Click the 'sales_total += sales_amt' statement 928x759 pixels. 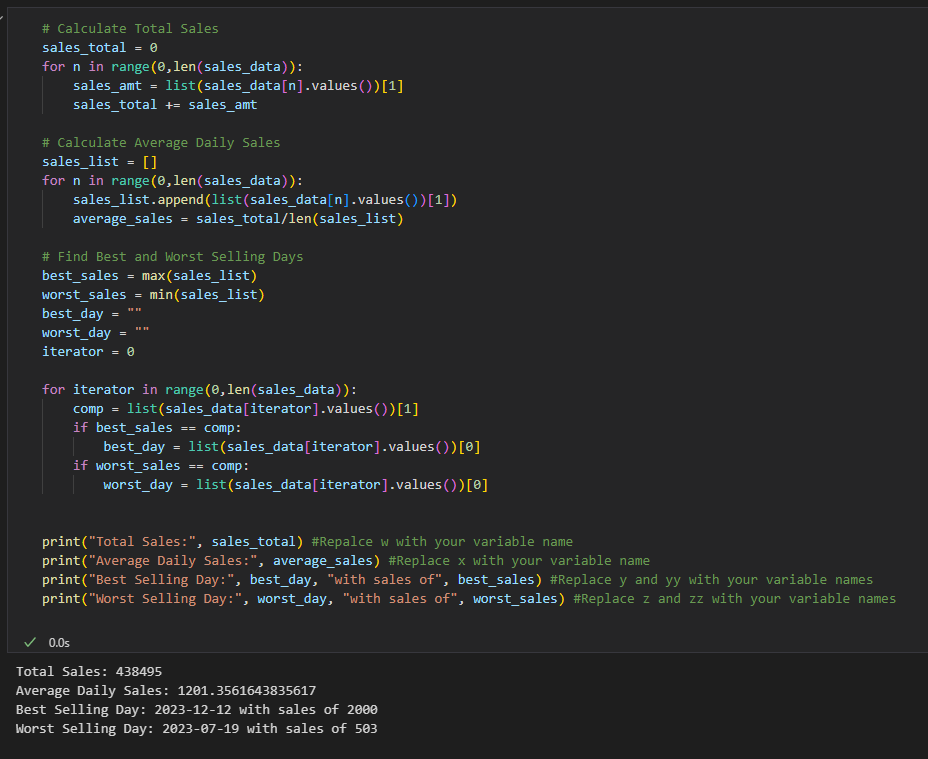pyautogui.click(x=165, y=105)
